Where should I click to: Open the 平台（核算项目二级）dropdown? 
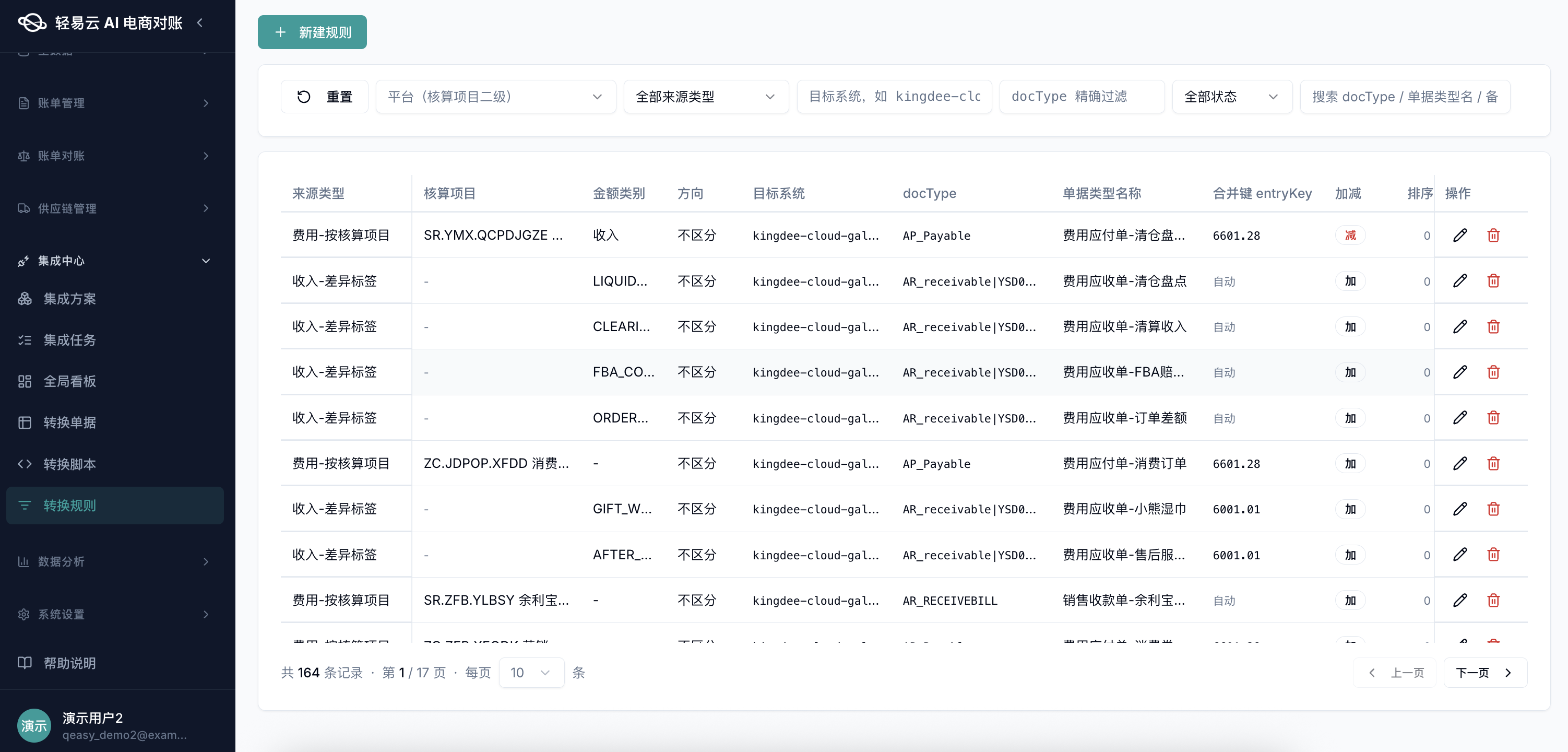[495, 97]
